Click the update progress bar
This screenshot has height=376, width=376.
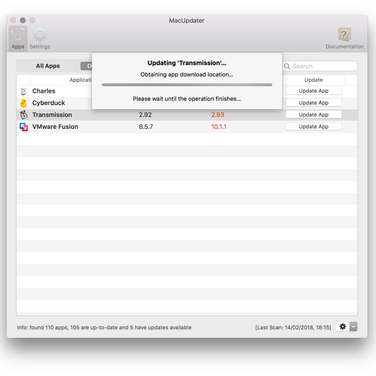187,85
